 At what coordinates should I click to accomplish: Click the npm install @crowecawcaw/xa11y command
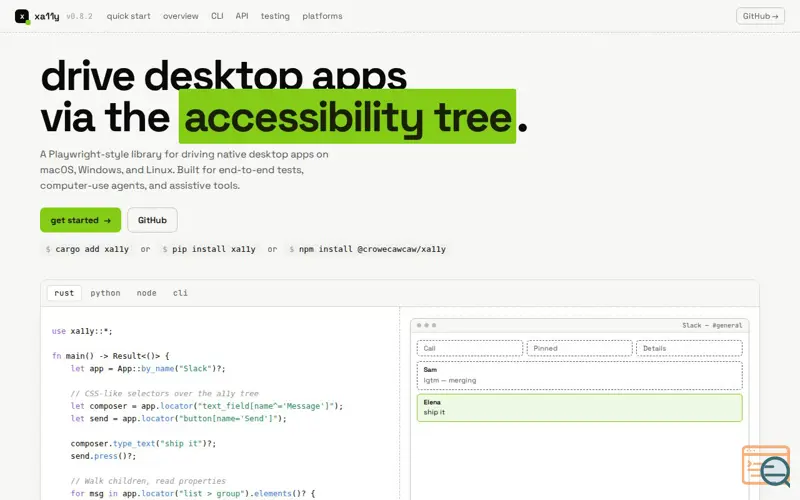pyautogui.click(x=367, y=249)
